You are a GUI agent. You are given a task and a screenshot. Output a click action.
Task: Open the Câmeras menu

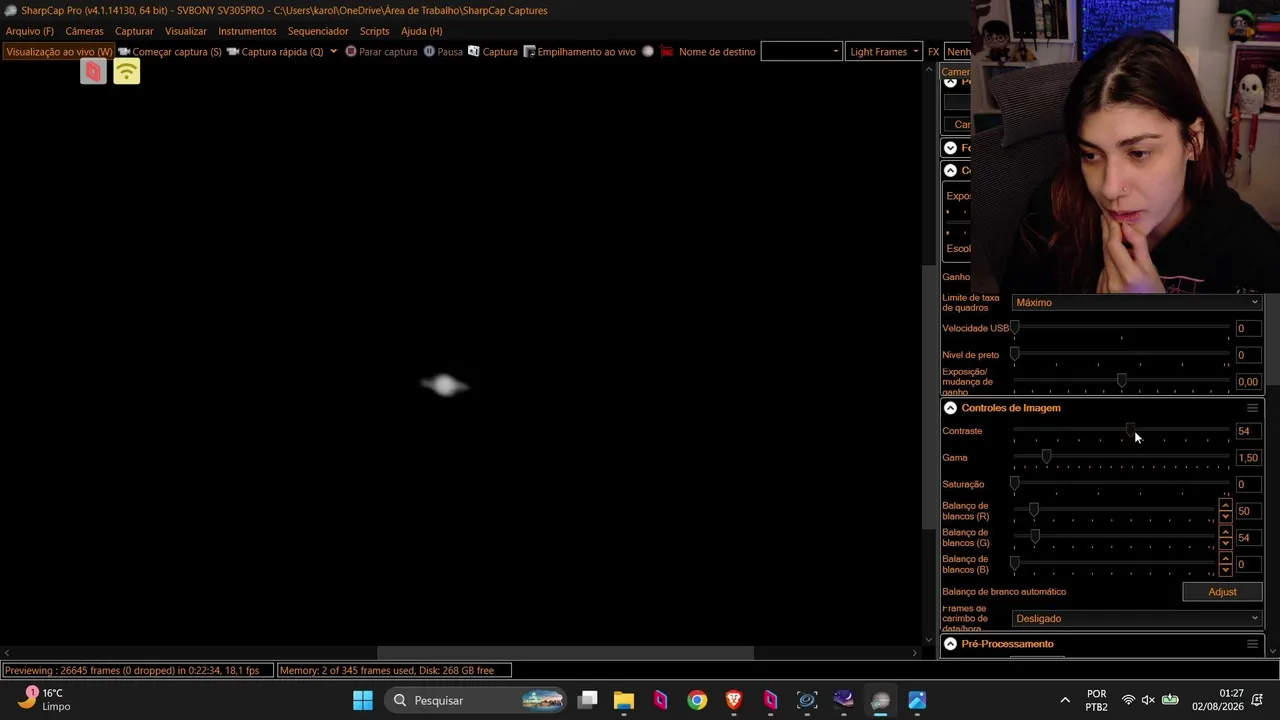pyautogui.click(x=84, y=31)
